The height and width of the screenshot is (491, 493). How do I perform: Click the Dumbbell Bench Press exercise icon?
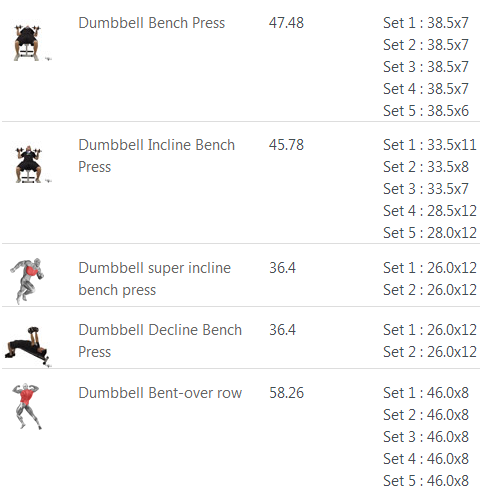click(x=30, y=43)
